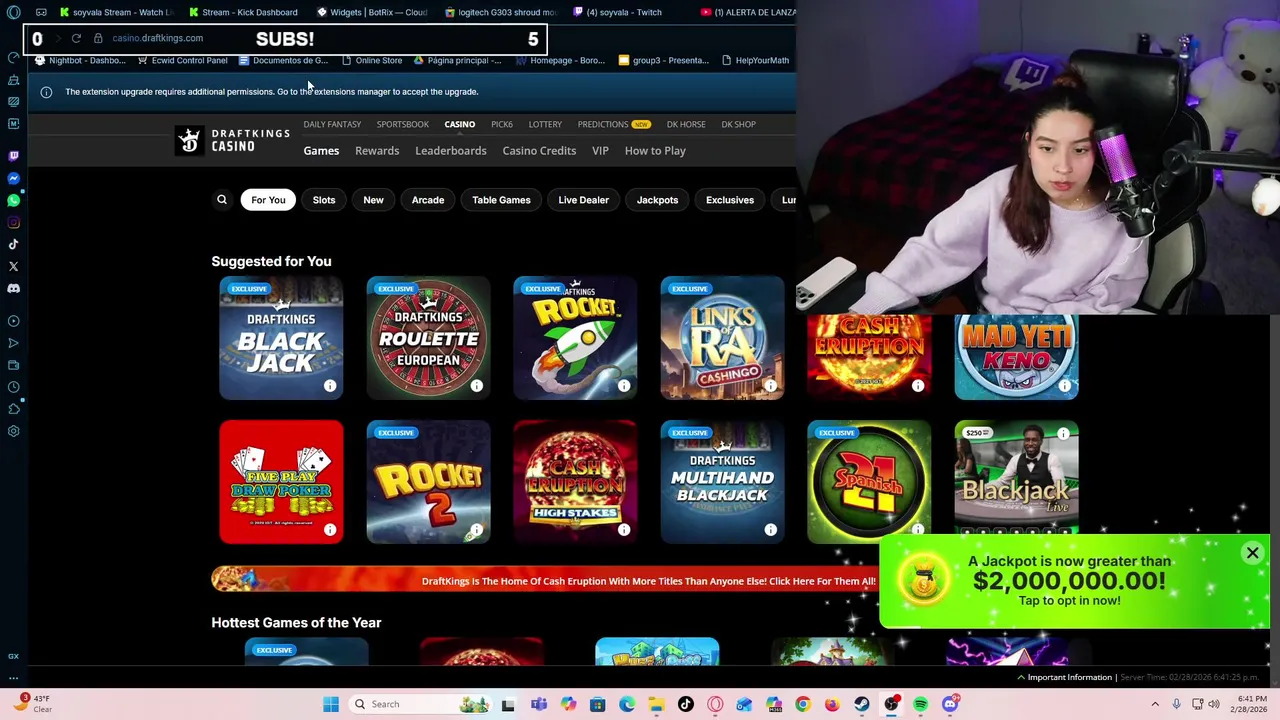Open X (Twitter) in the browser sidebar
This screenshot has height=720, width=1280.
(13, 266)
